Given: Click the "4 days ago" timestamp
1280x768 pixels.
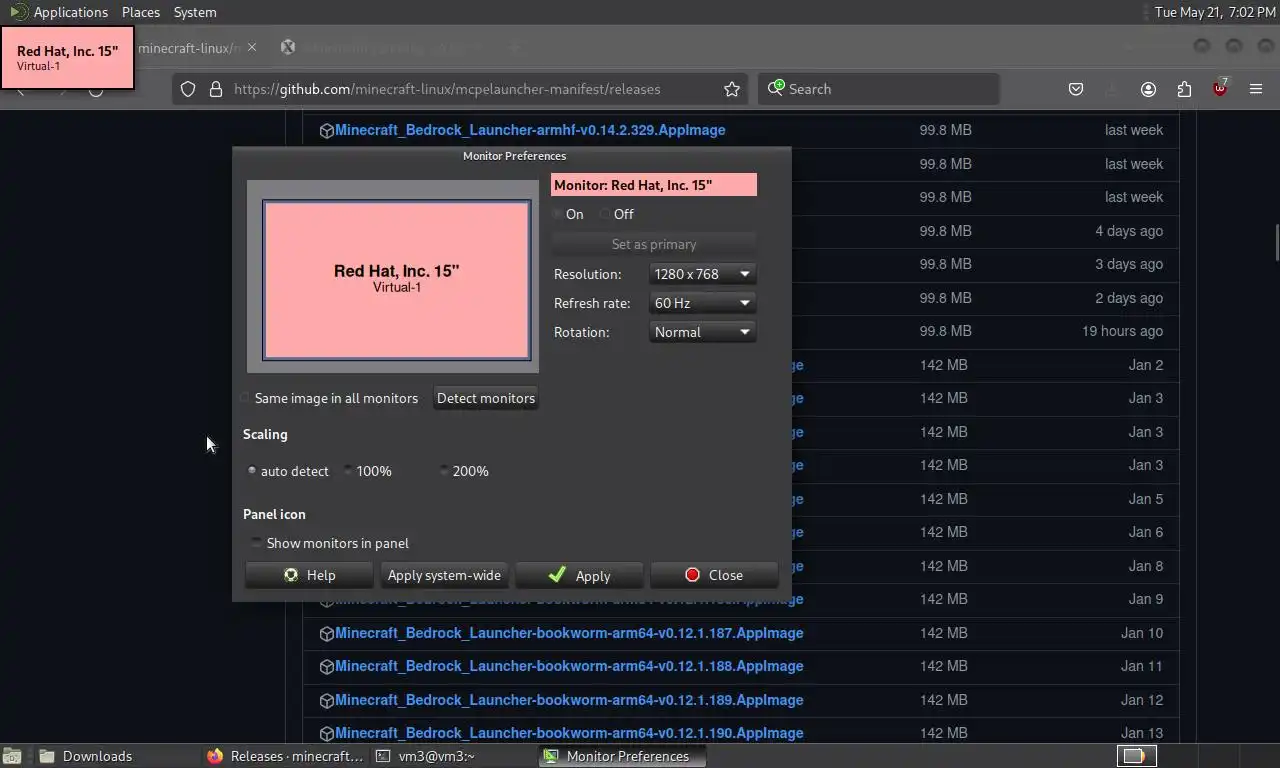Looking at the screenshot, I should coord(1129,231).
